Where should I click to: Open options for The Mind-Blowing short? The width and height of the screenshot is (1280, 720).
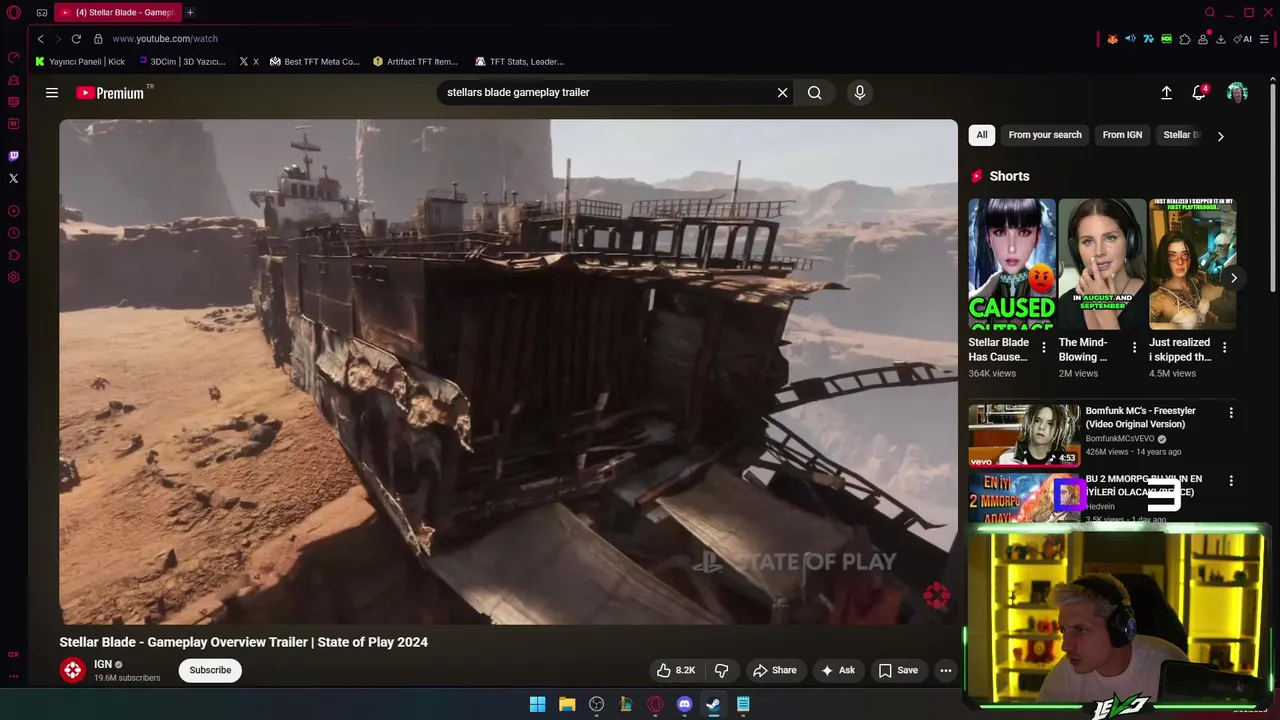pyautogui.click(x=1134, y=347)
